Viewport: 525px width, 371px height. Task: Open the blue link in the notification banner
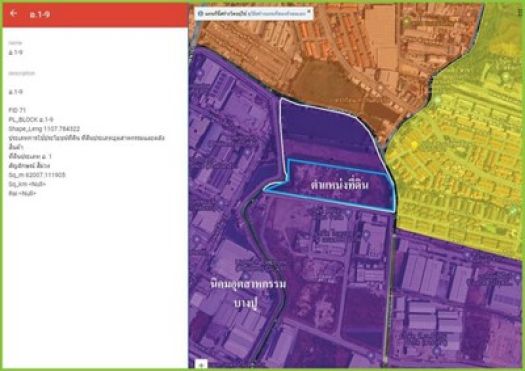pos(279,14)
